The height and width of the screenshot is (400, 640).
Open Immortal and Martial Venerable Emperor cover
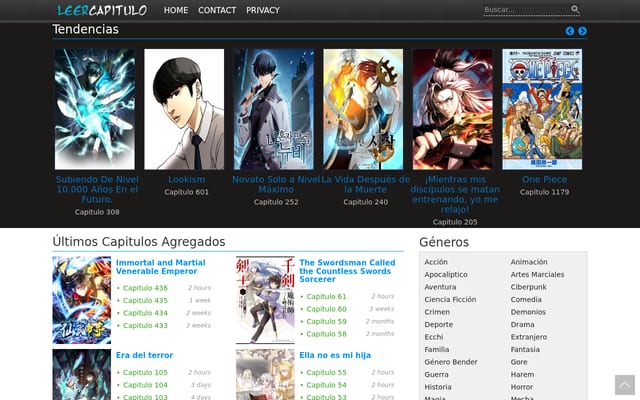[x=82, y=300]
